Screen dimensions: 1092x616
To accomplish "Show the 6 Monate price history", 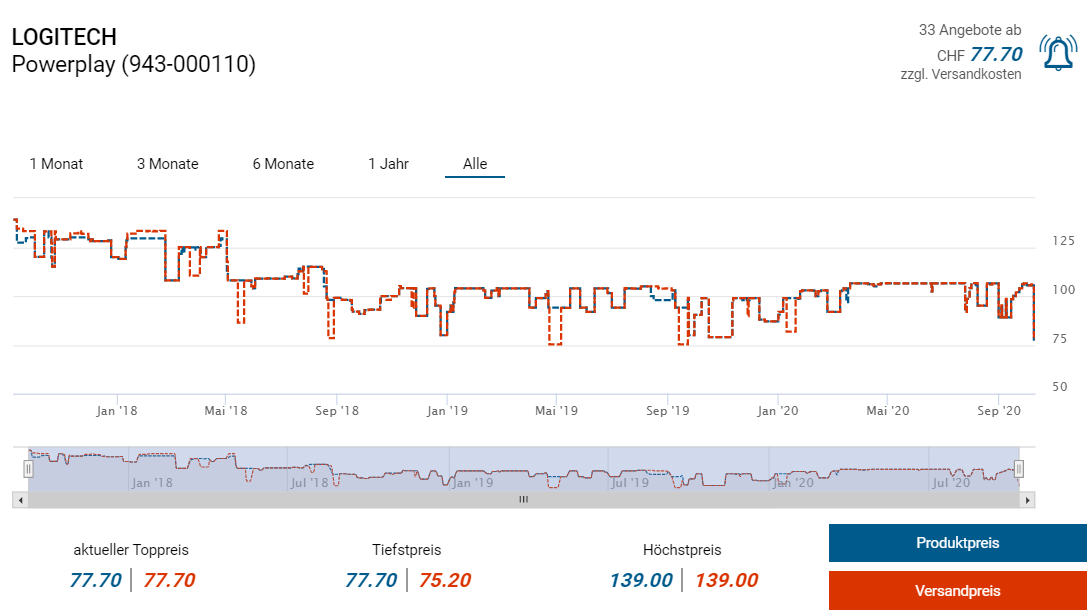I will tap(283, 164).
